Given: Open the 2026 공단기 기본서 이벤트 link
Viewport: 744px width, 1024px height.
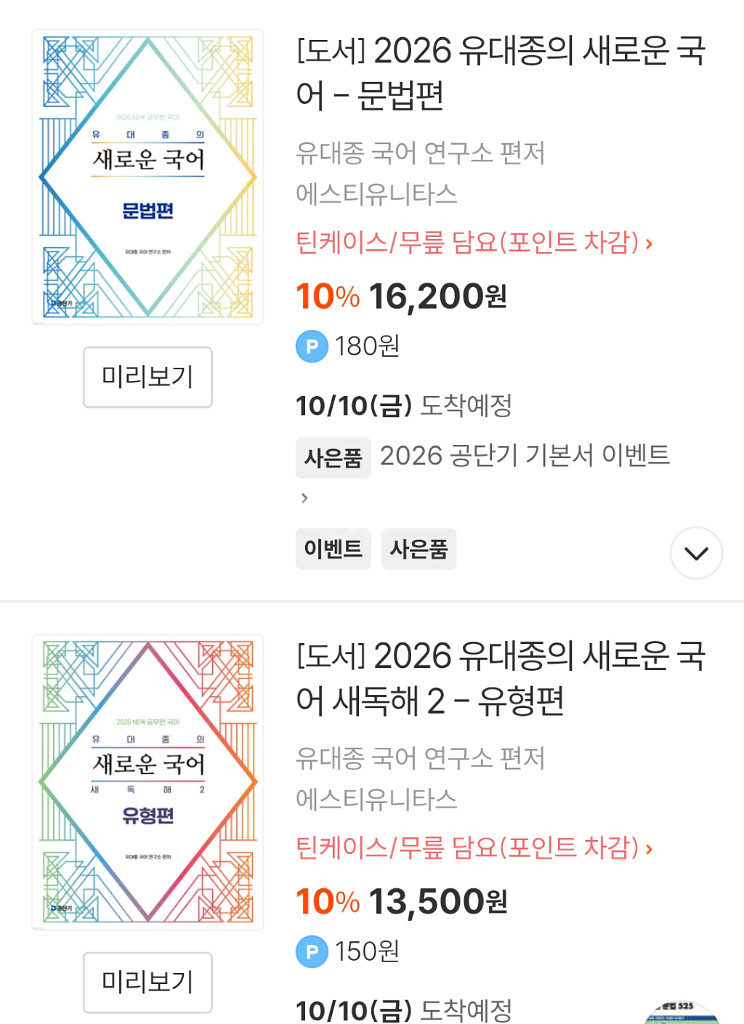Looking at the screenshot, I should click(524, 456).
